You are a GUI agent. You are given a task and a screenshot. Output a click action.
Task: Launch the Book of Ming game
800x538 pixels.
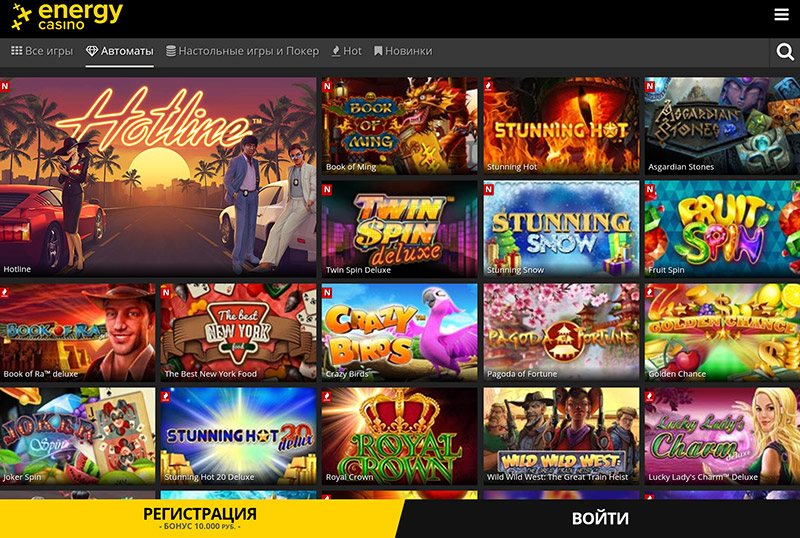399,125
